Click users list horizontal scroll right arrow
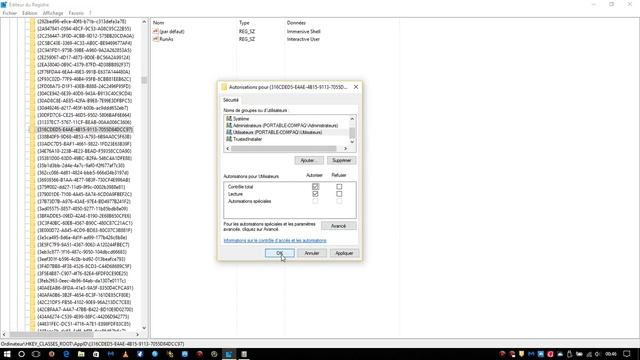Screen dimensions: 640x360 (345, 149)
